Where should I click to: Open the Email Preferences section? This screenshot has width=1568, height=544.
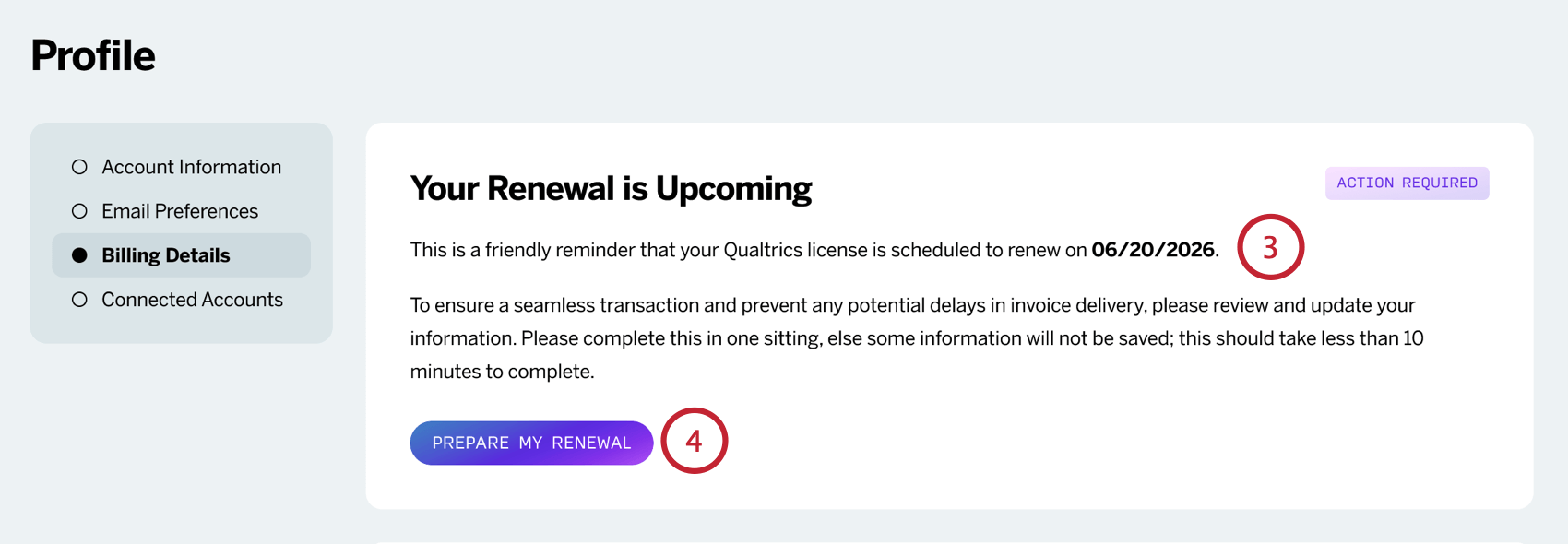[180, 210]
